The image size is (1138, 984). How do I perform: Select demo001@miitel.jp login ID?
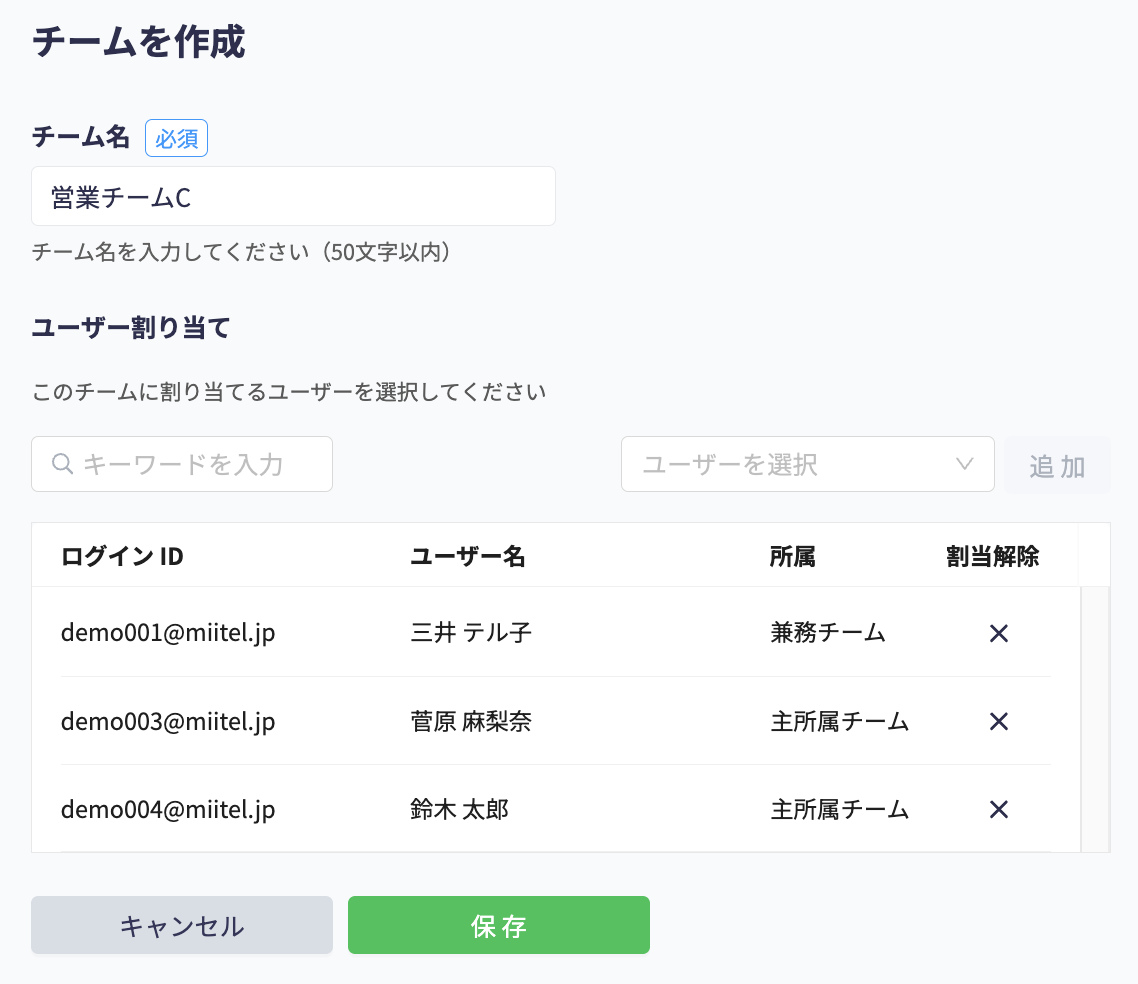[x=168, y=633]
